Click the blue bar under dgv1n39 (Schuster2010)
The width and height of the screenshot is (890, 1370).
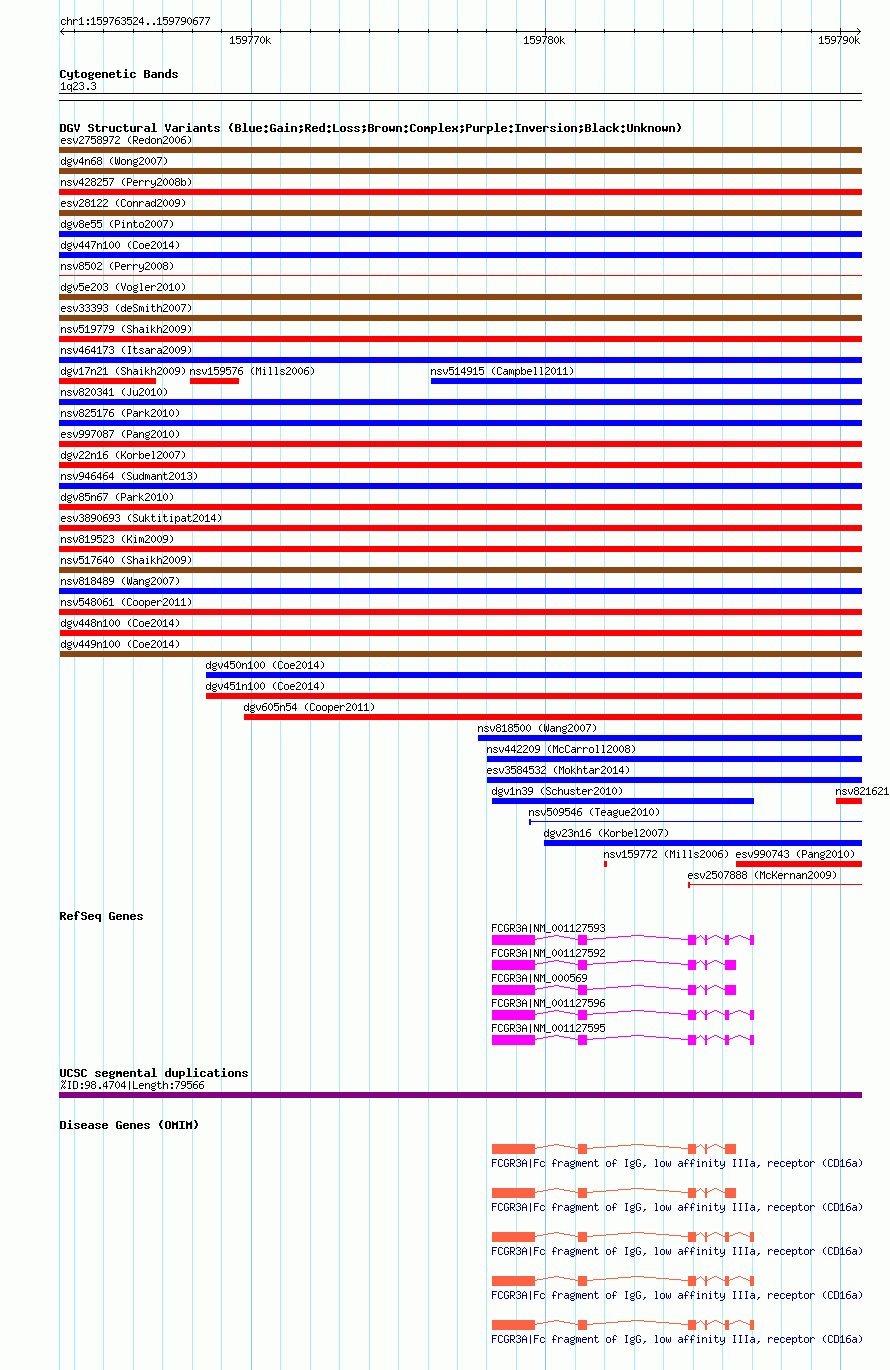(623, 800)
